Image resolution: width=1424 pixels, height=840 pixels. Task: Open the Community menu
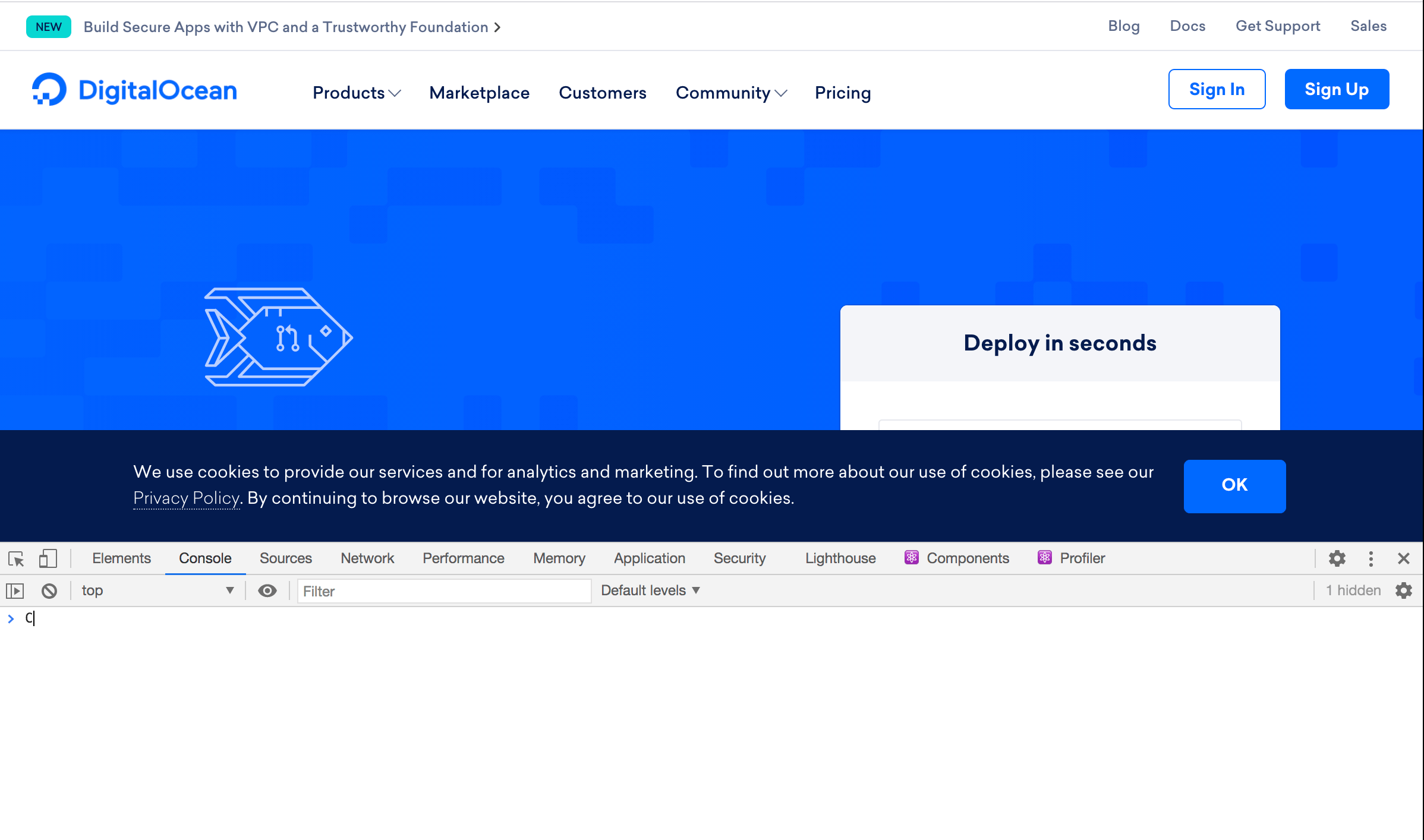click(x=731, y=93)
